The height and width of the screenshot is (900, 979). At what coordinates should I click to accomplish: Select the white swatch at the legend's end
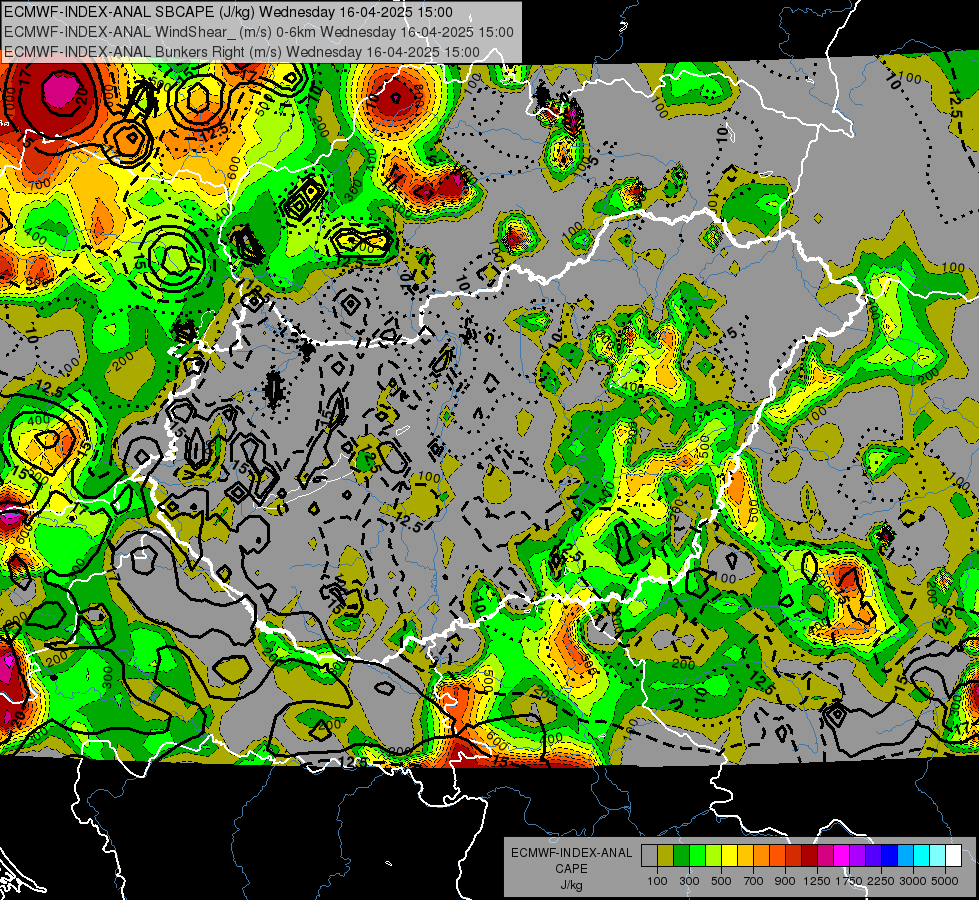pyautogui.click(x=953, y=856)
